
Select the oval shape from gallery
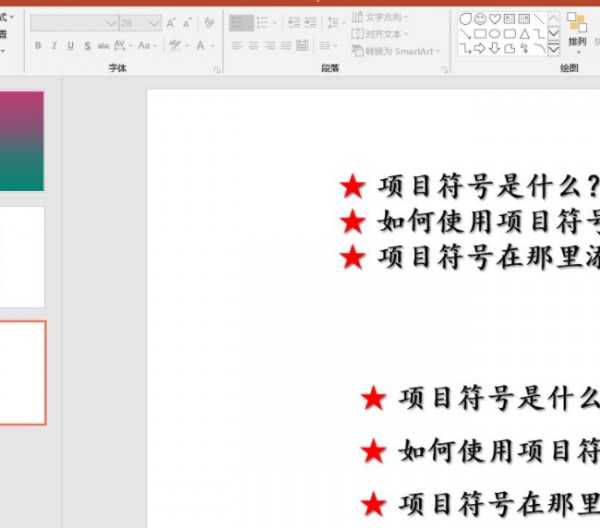point(495,33)
